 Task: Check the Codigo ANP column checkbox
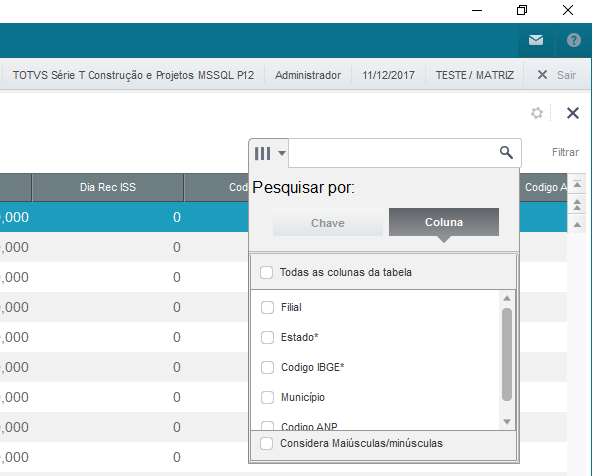[267, 426]
